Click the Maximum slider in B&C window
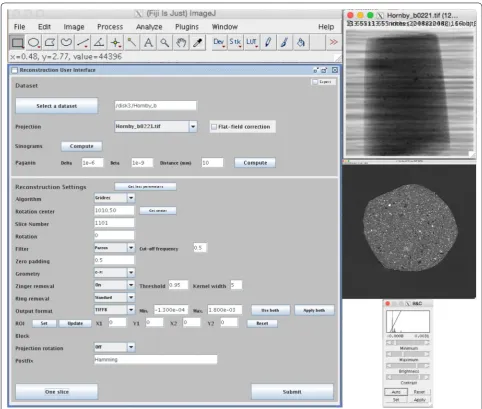Screen dimensions: 482x409 point(408,354)
